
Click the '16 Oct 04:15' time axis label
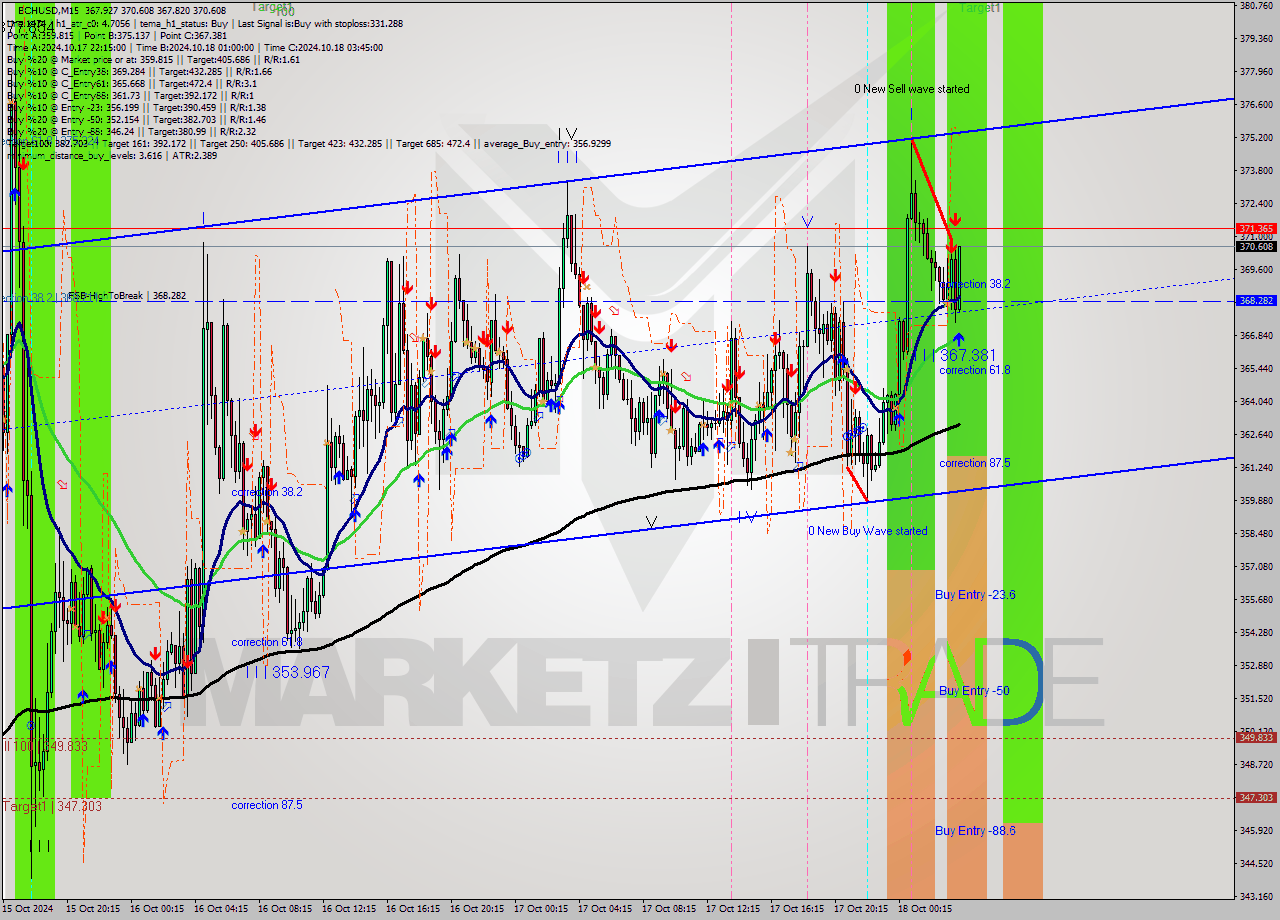[x=222, y=909]
